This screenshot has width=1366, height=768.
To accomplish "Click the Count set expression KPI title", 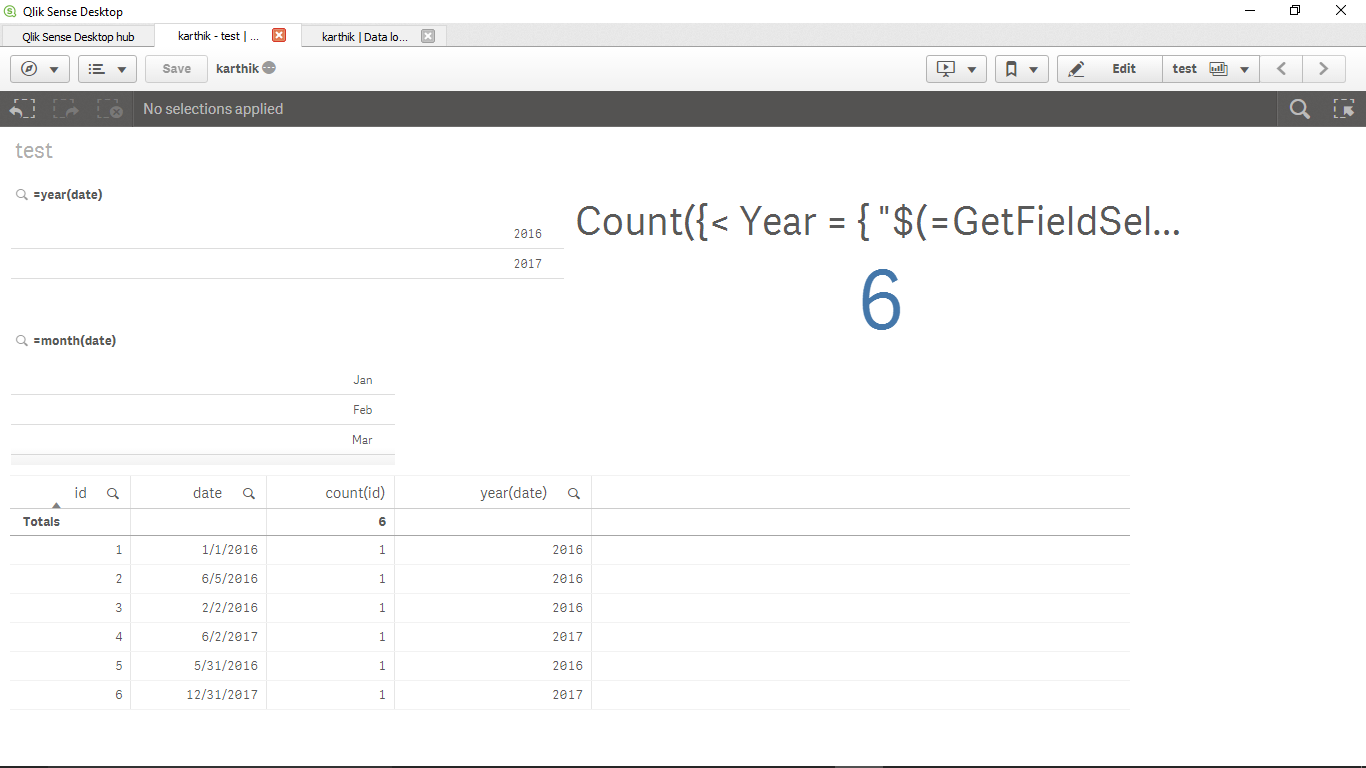I will [x=878, y=221].
